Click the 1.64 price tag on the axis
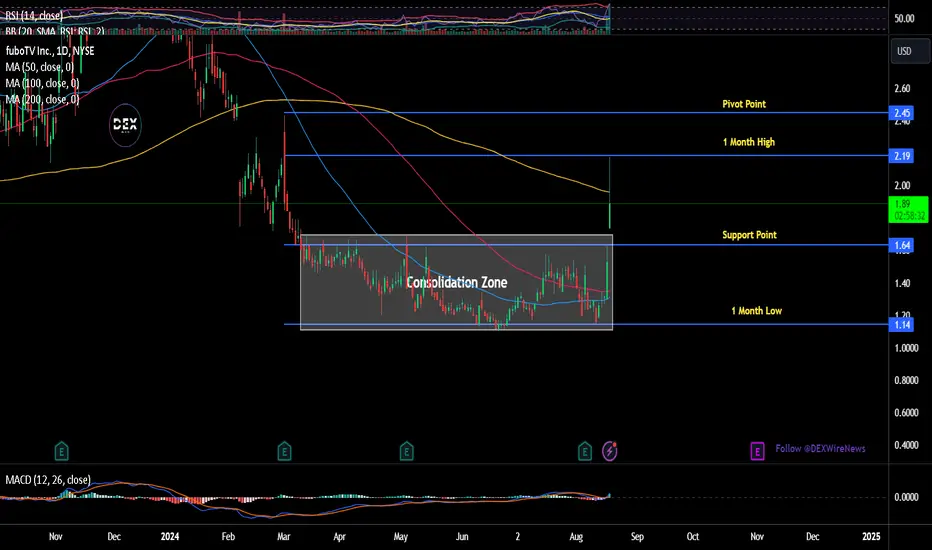Image resolution: width=932 pixels, height=550 pixels. 902,245
